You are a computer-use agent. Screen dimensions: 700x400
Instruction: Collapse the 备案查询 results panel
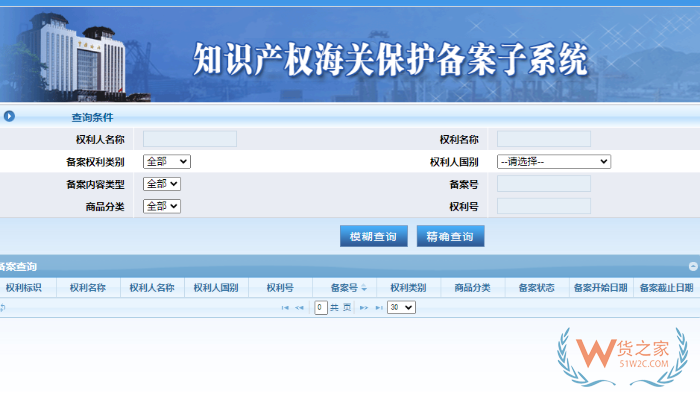tap(693, 267)
